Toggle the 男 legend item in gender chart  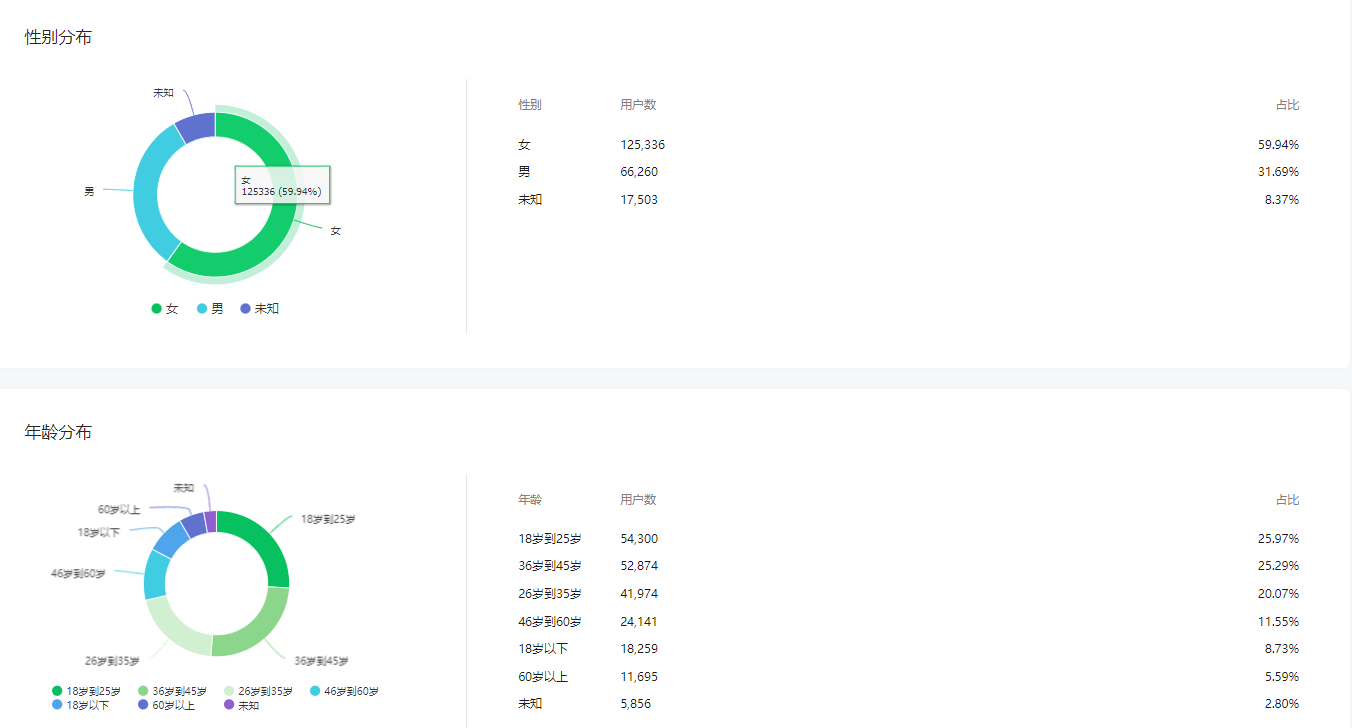[x=211, y=309]
